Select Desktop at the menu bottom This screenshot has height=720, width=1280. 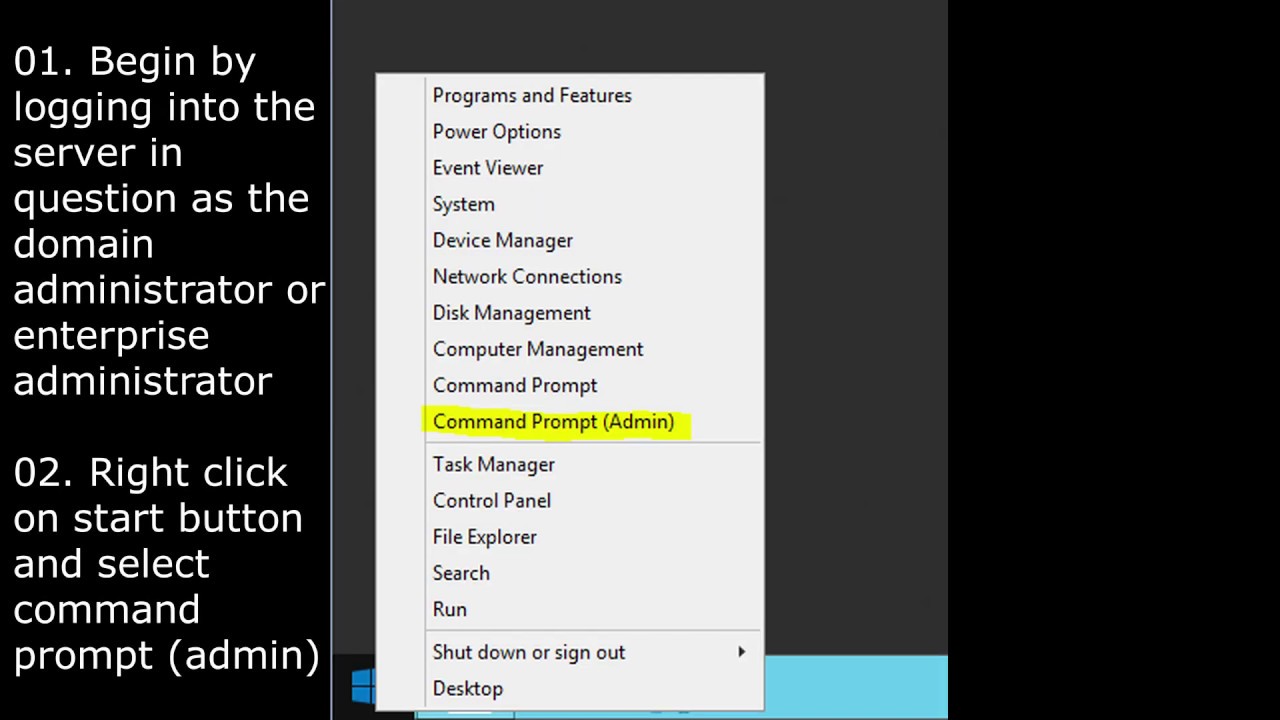click(467, 688)
